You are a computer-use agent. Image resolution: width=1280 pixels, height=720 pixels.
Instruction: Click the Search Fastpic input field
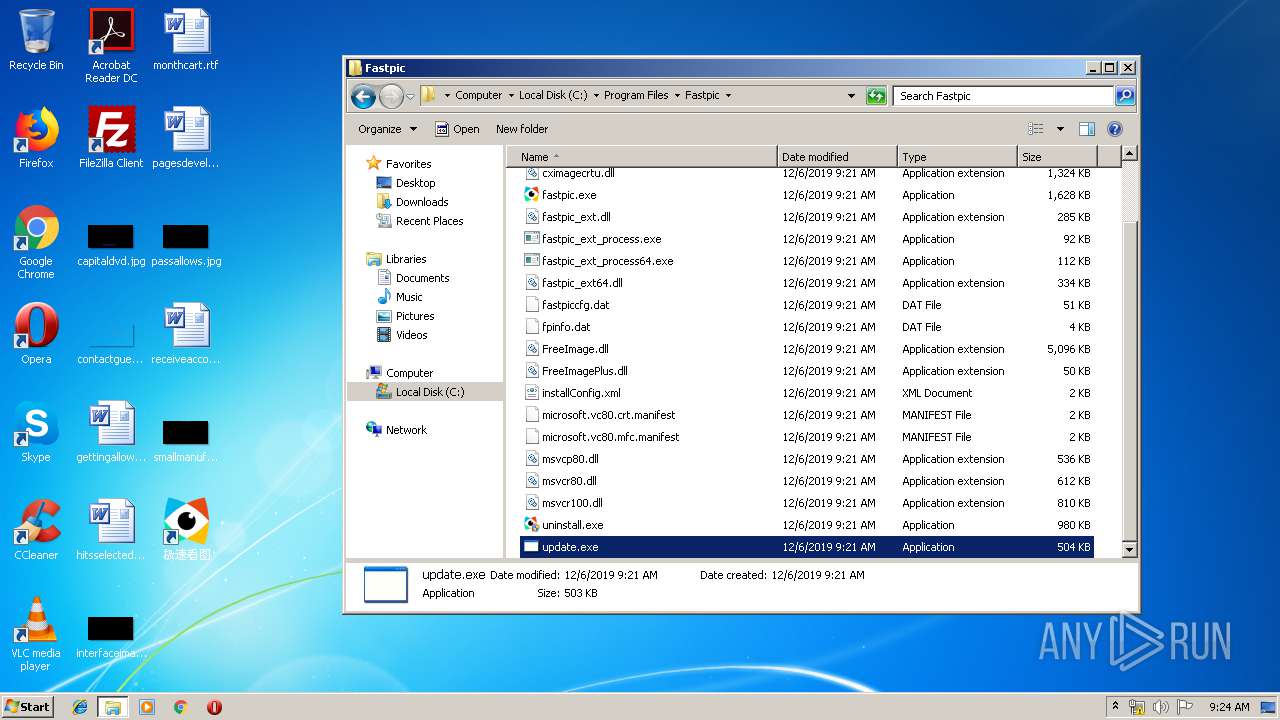[1003, 96]
